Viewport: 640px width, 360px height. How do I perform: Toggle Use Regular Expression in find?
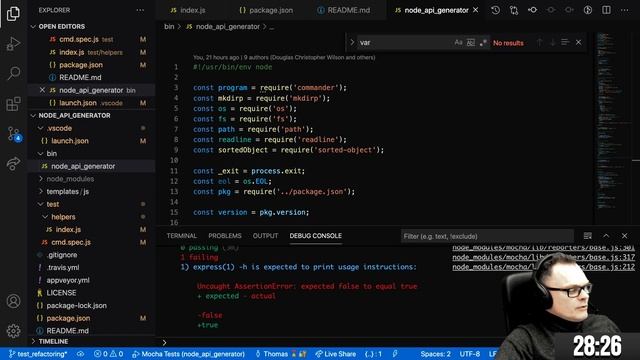click(483, 42)
